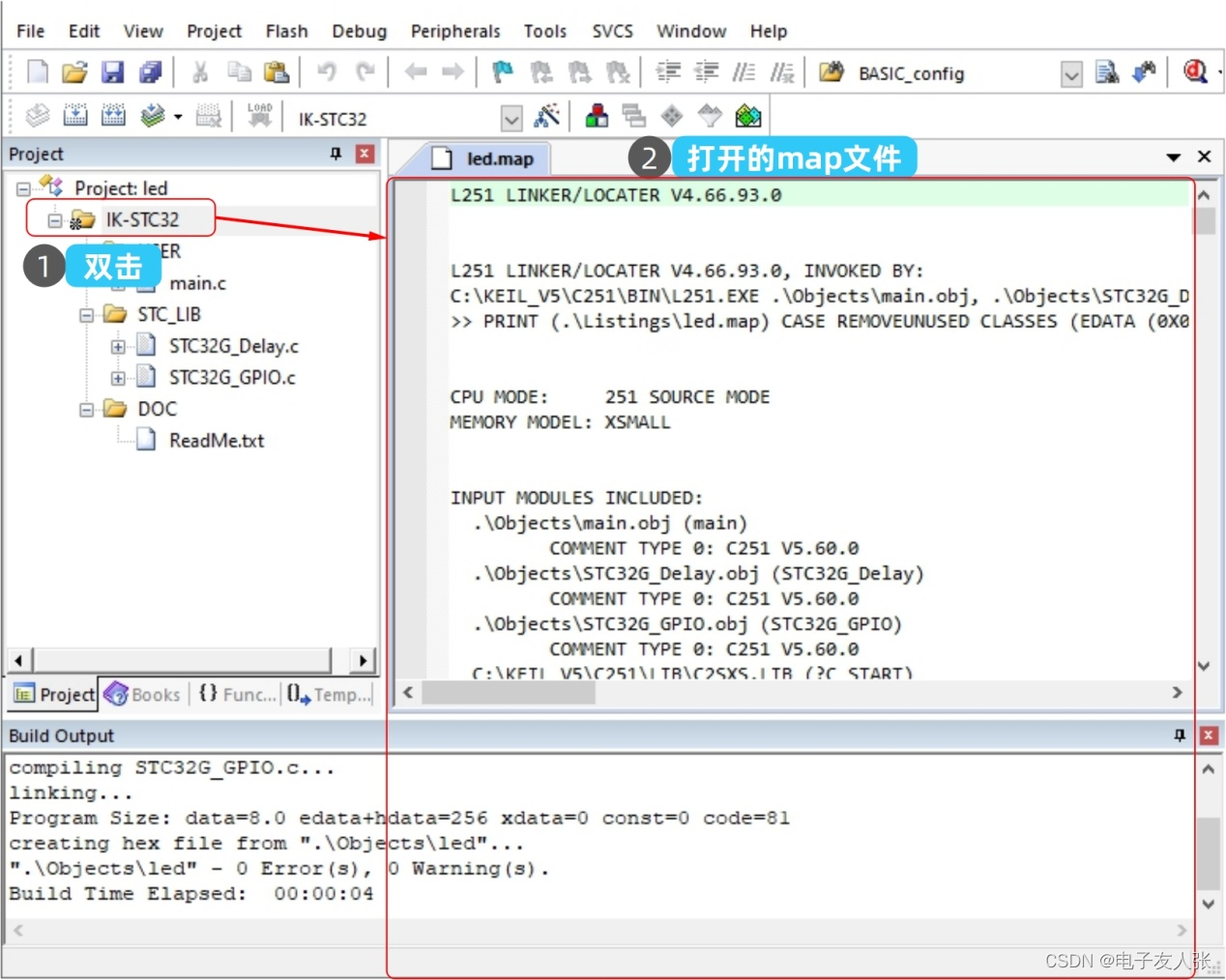Click the Project panel scroll right arrow
The image size is (1226, 980).
point(363,660)
